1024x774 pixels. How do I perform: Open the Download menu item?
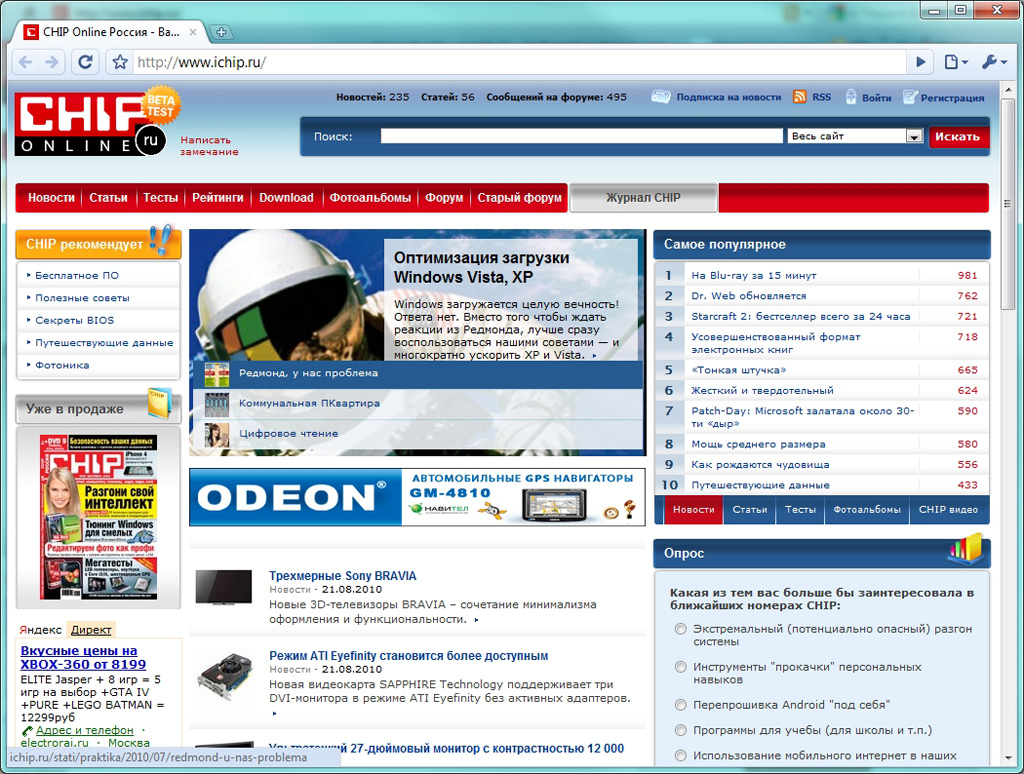[x=286, y=198]
